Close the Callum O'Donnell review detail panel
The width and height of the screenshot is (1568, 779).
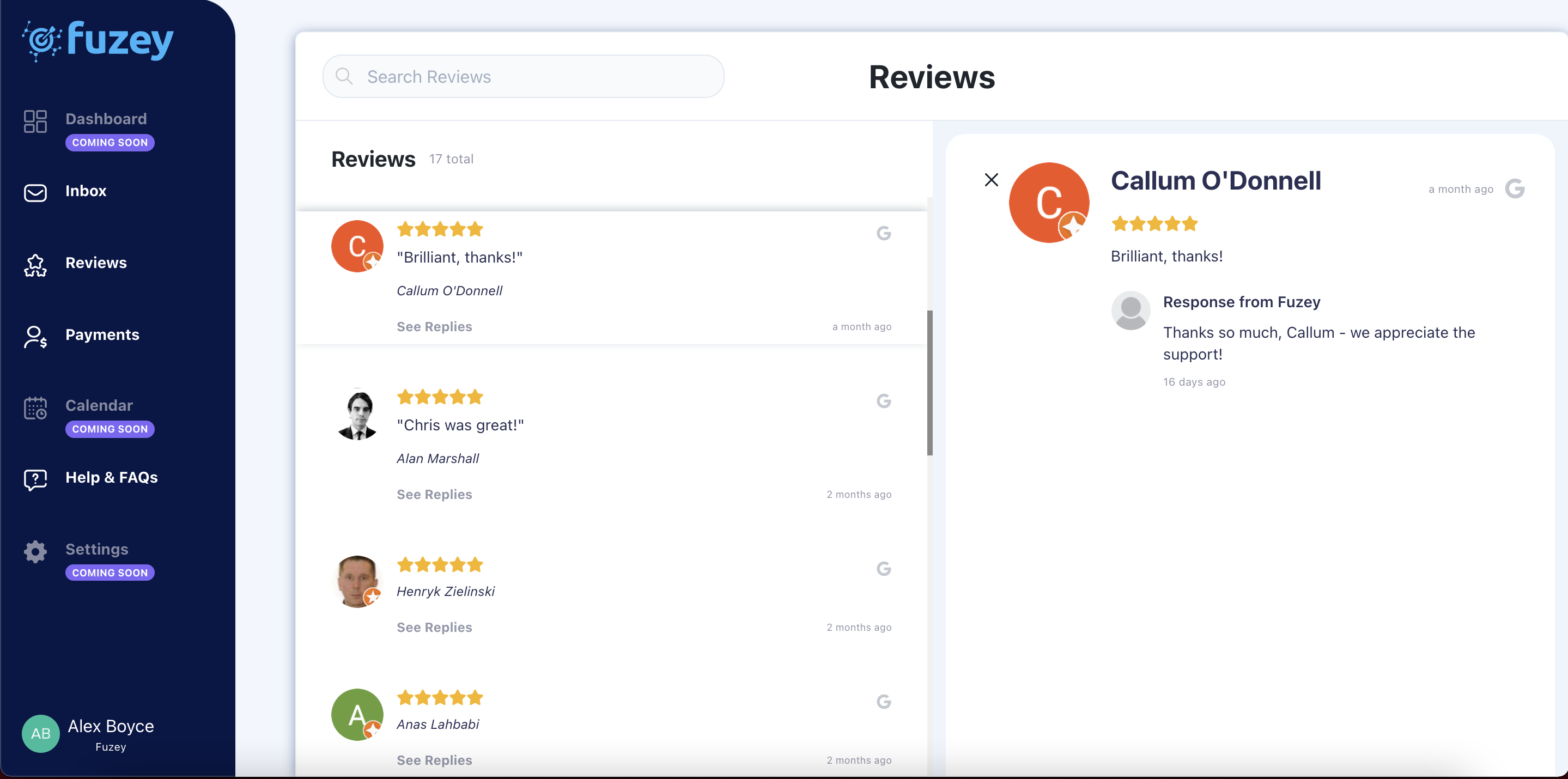point(992,180)
